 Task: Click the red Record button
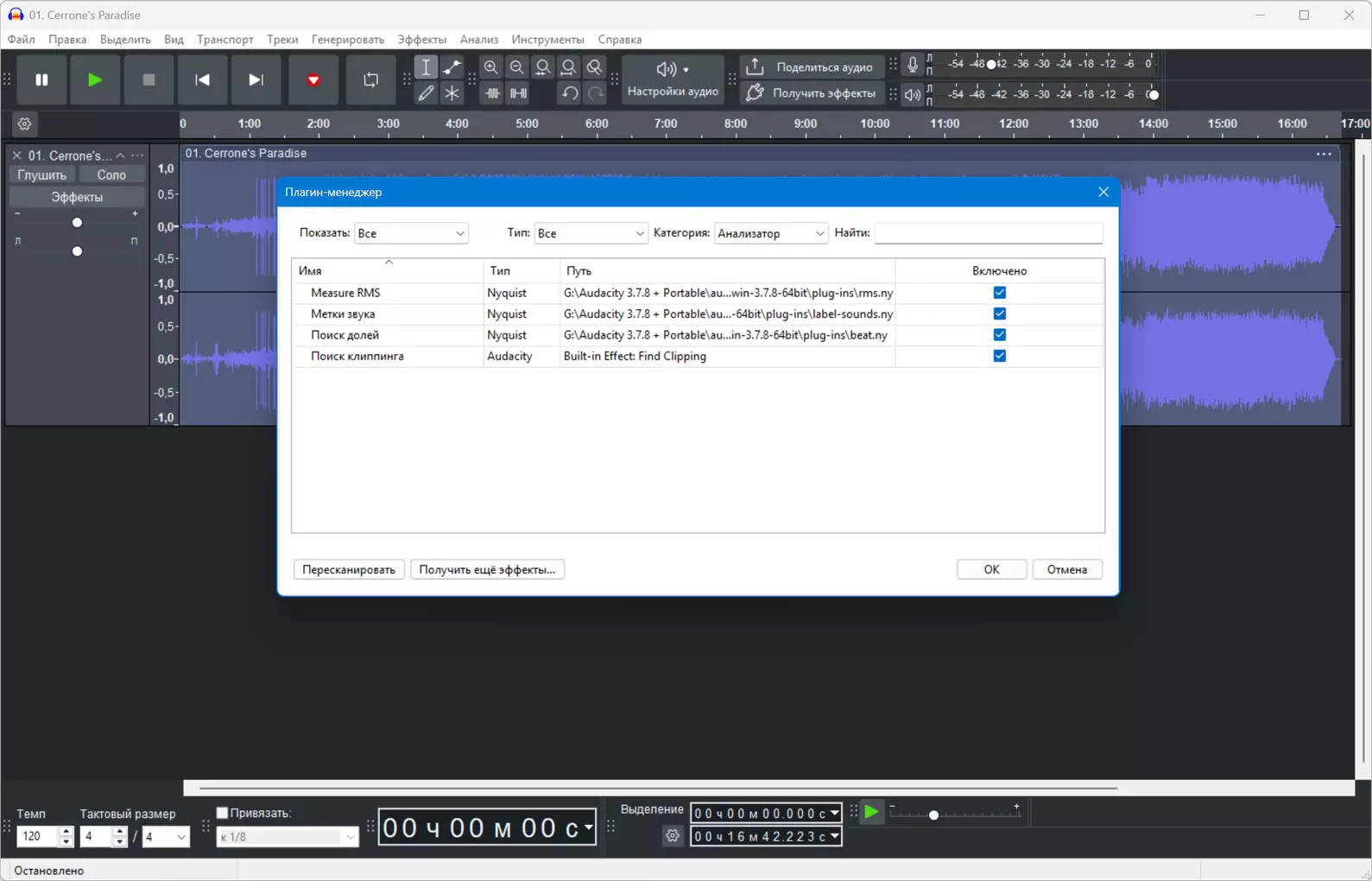click(x=313, y=80)
